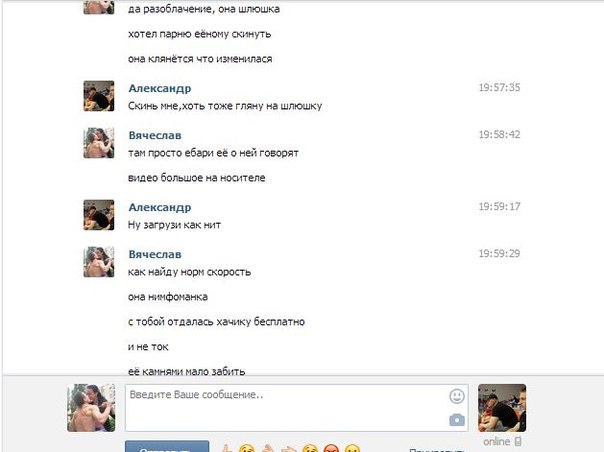Click Вячеслав's avatar beside 19:58:42 message
The height and width of the screenshot is (452, 604).
coord(99,143)
